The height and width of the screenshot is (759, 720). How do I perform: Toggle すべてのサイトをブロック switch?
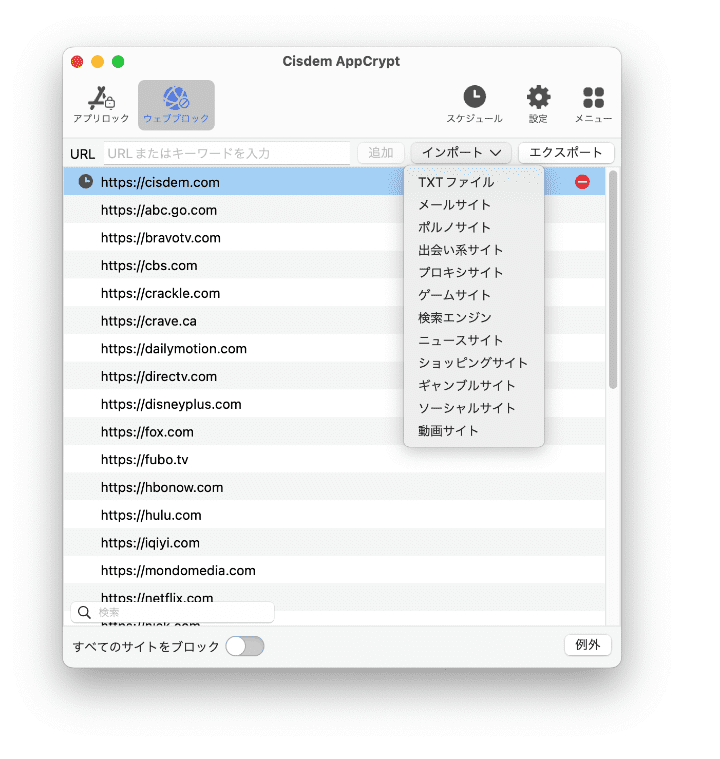245,646
